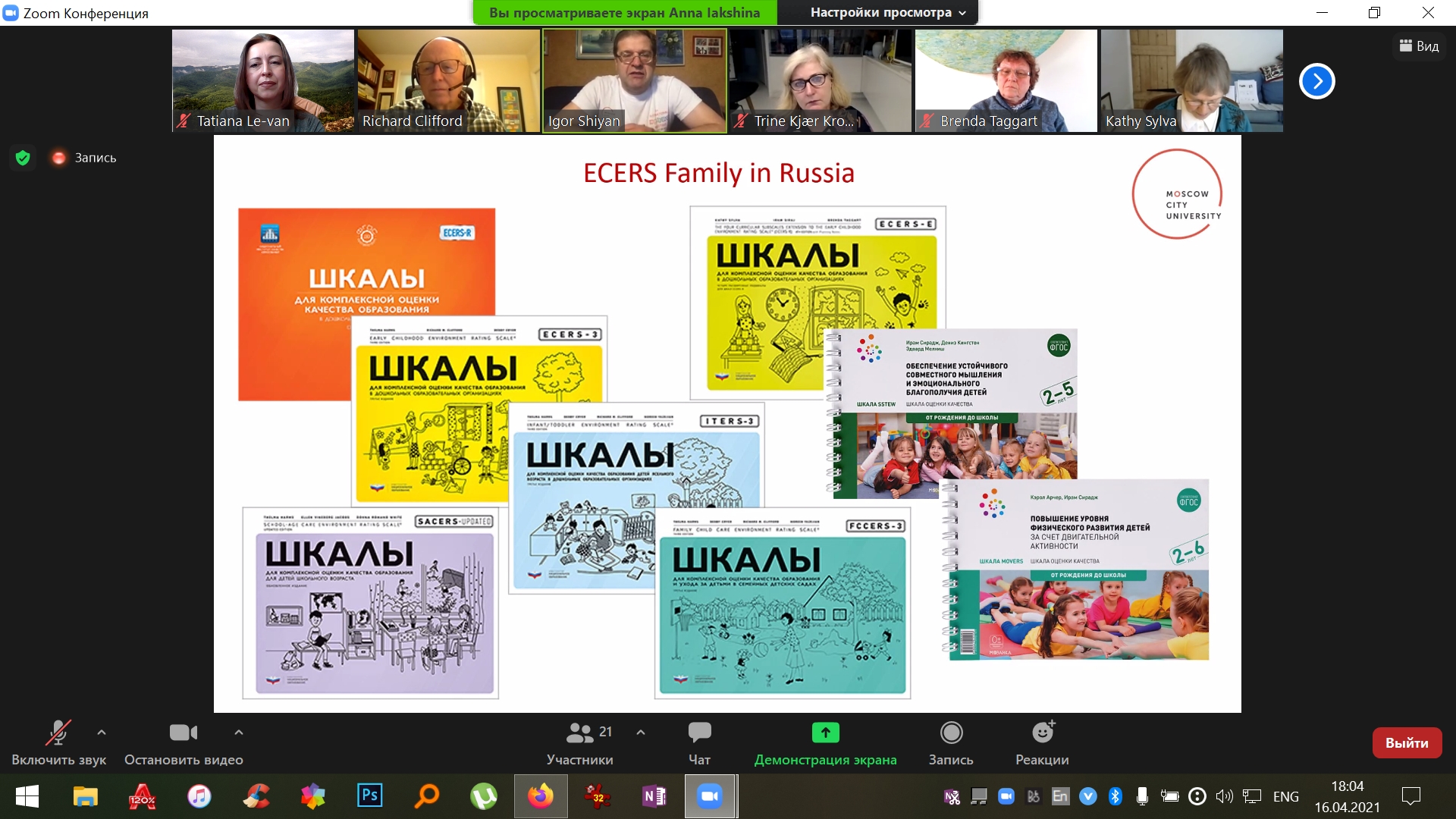Select Igor Shiyan video thumbnail
This screenshot has height=819, width=1456.
coord(634,80)
